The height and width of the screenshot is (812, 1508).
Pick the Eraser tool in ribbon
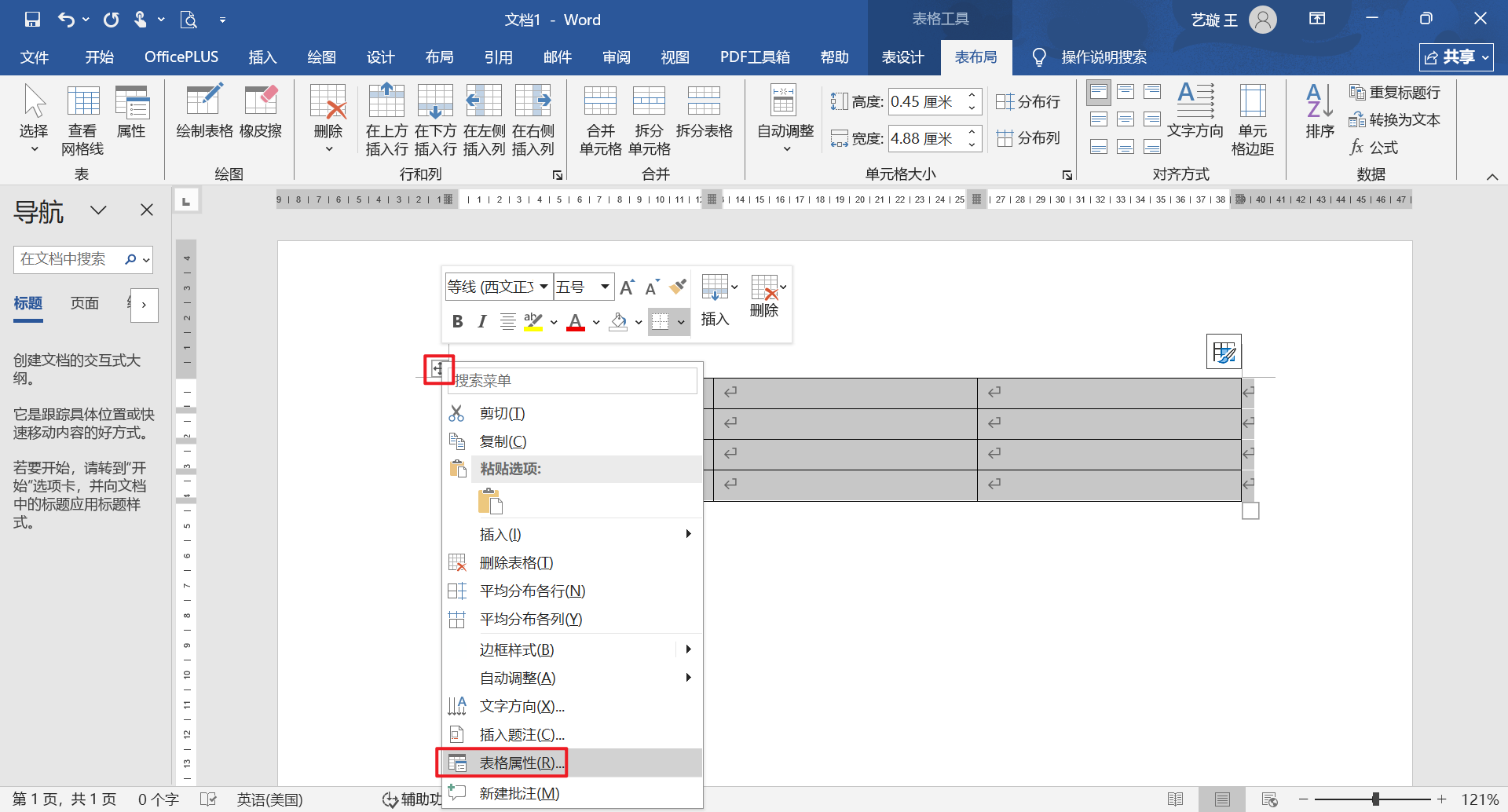click(x=261, y=112)
